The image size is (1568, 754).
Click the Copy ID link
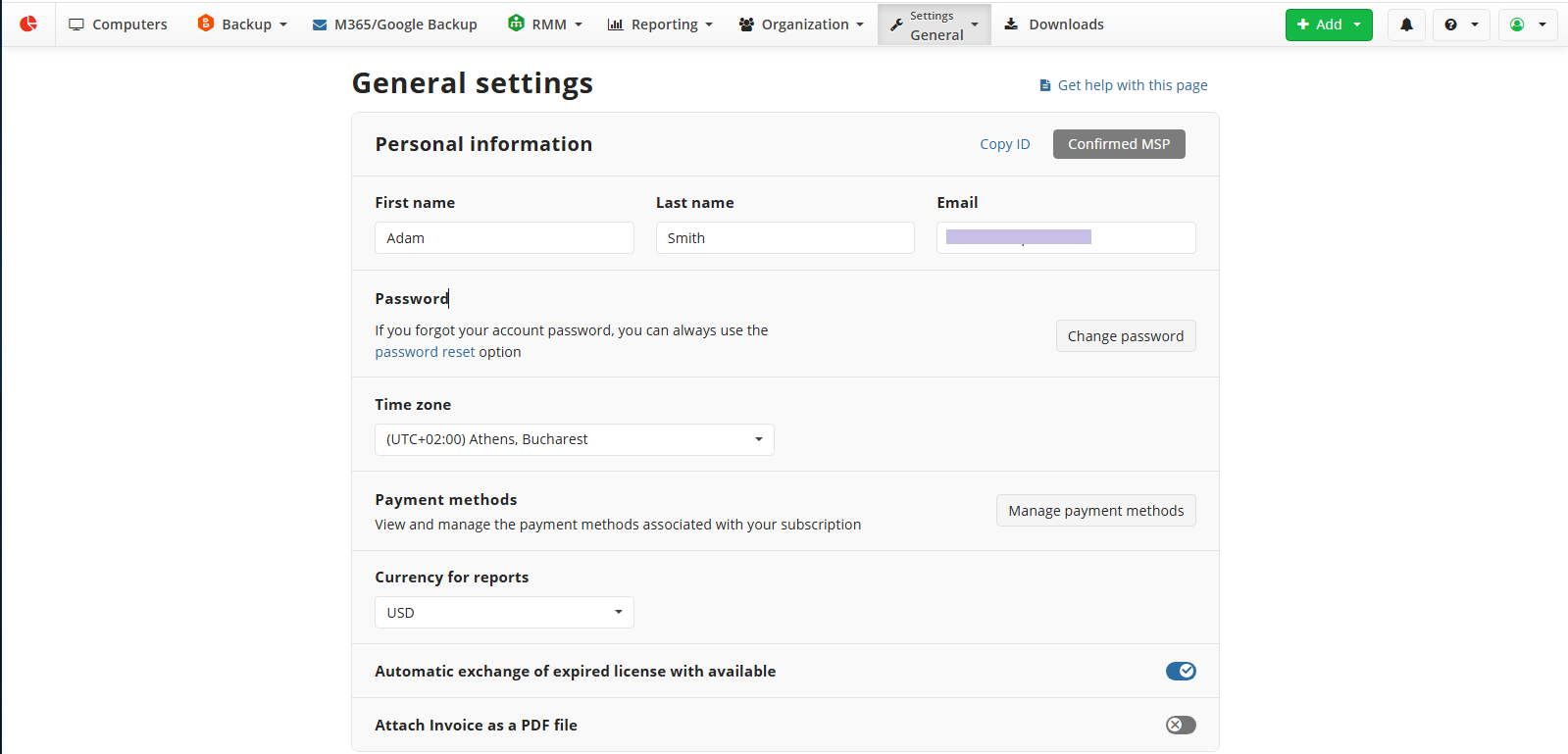(x=1004, y=144)
